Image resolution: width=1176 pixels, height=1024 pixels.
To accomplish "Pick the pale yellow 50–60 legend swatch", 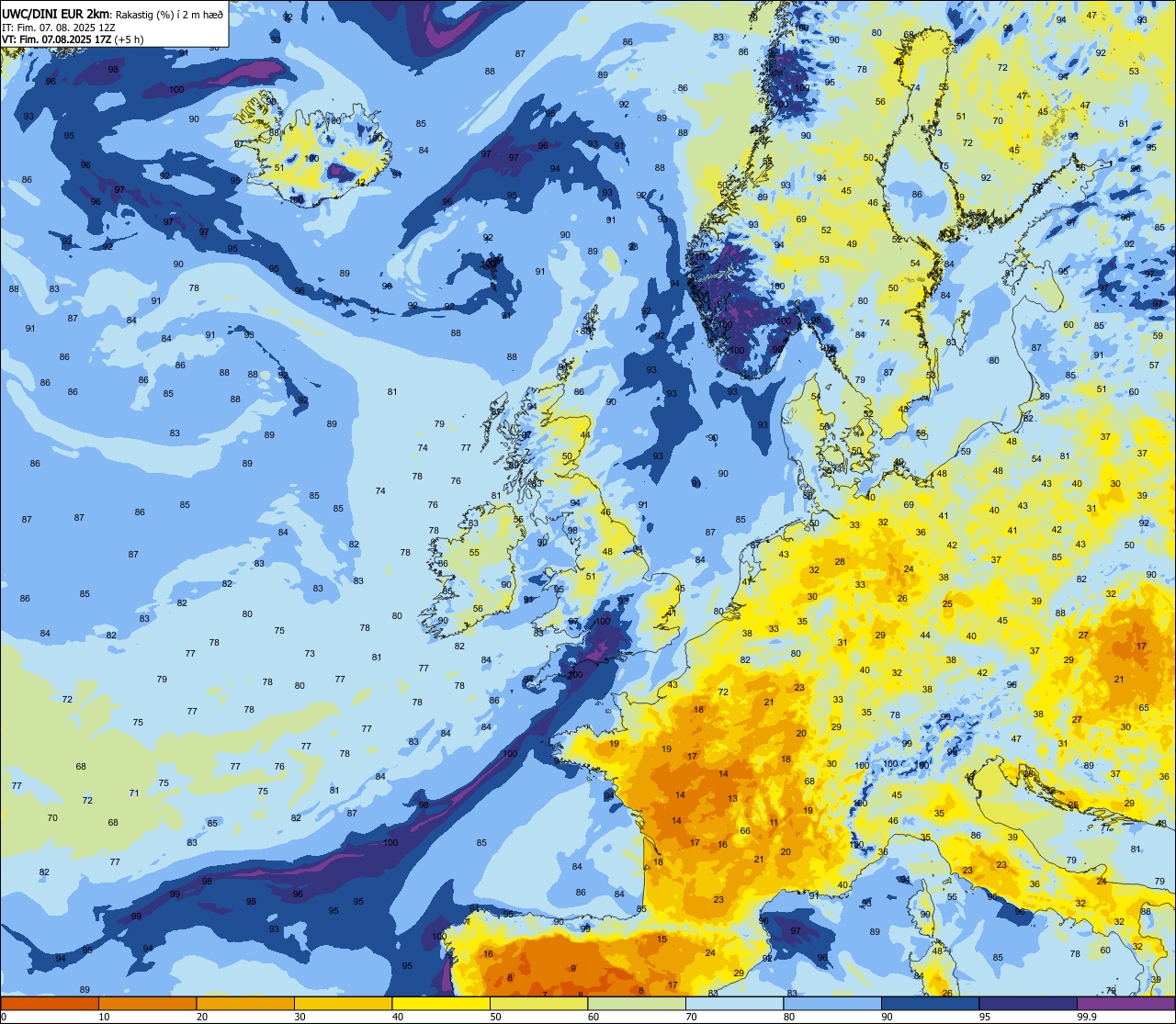I will tap(538, 1003).
